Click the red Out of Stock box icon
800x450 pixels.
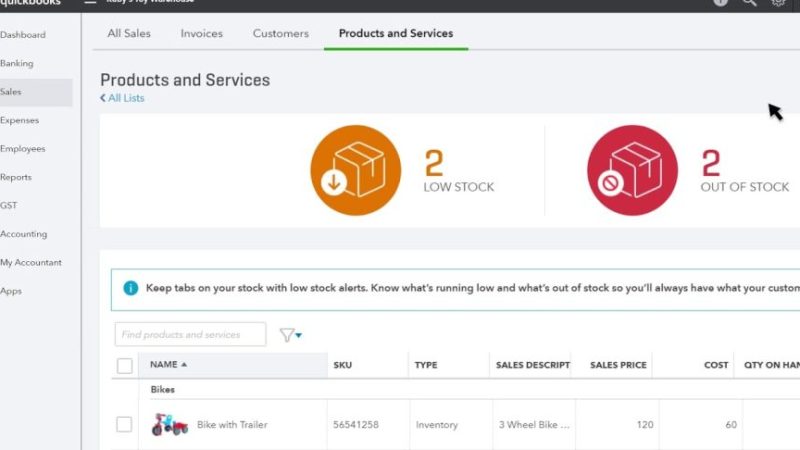coord(632,170)
